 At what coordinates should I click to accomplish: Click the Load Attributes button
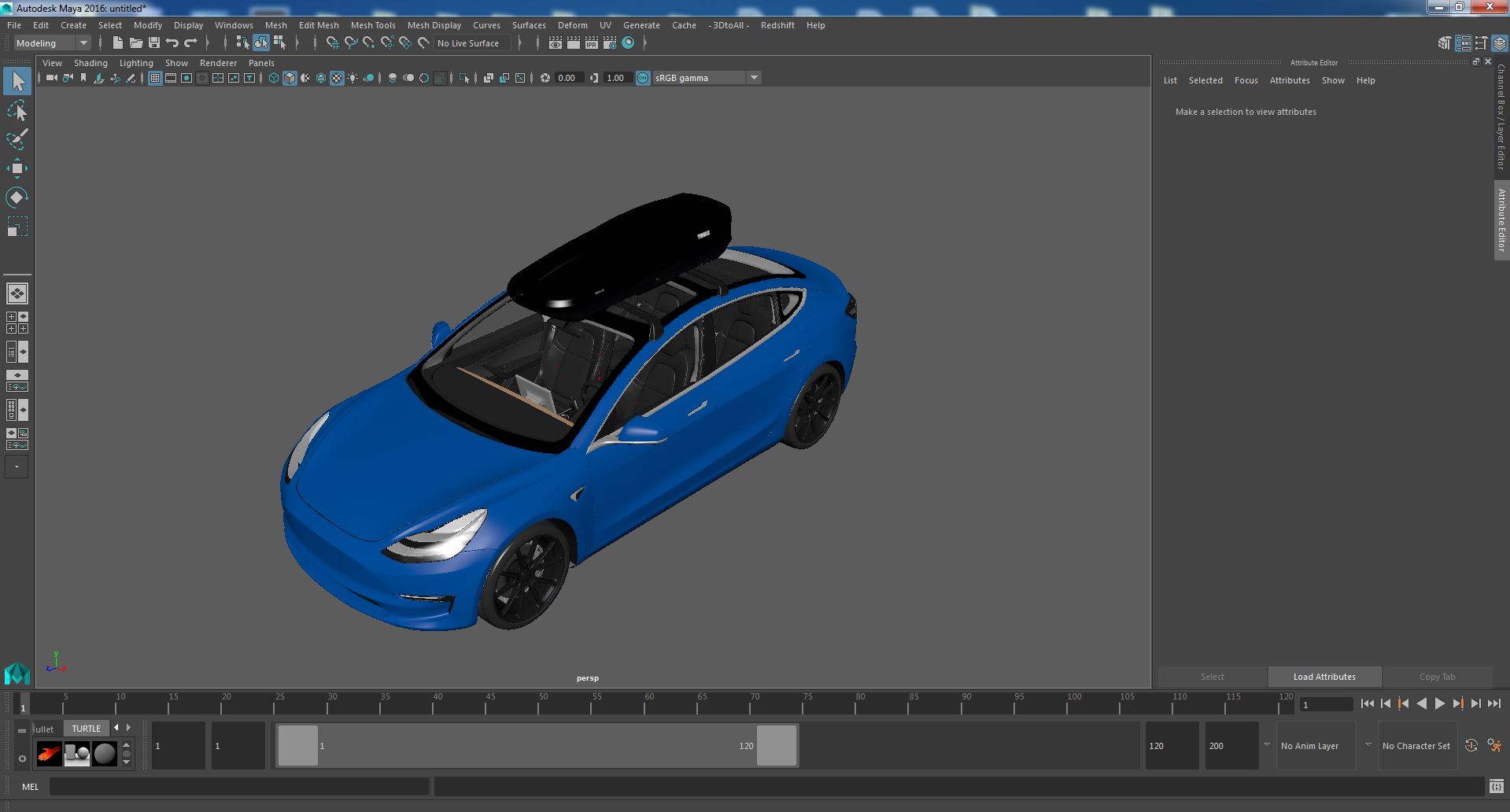click(1324, 677)
